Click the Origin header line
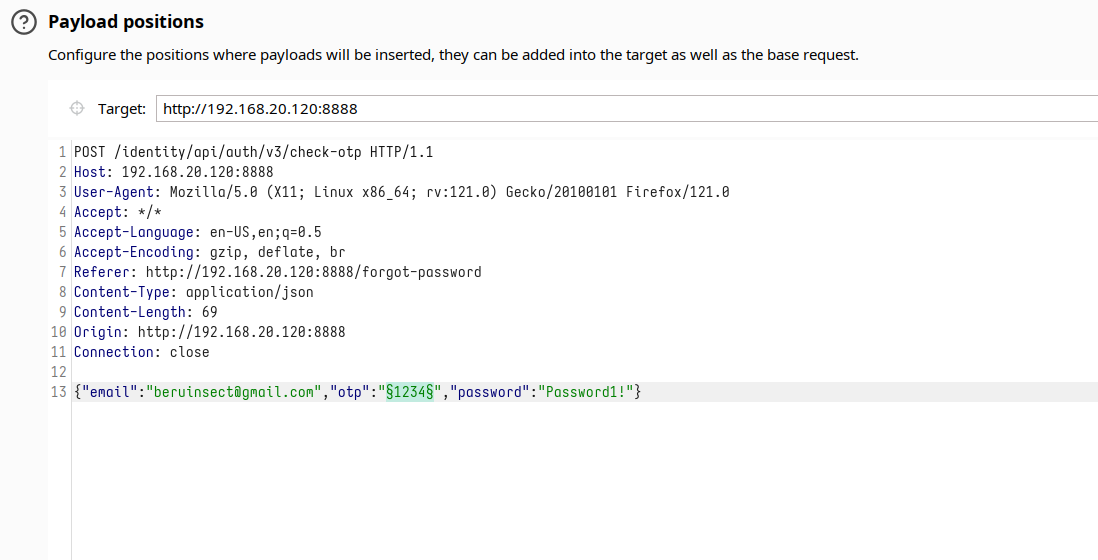This screenshot has width=1098, height=560. 209,332
